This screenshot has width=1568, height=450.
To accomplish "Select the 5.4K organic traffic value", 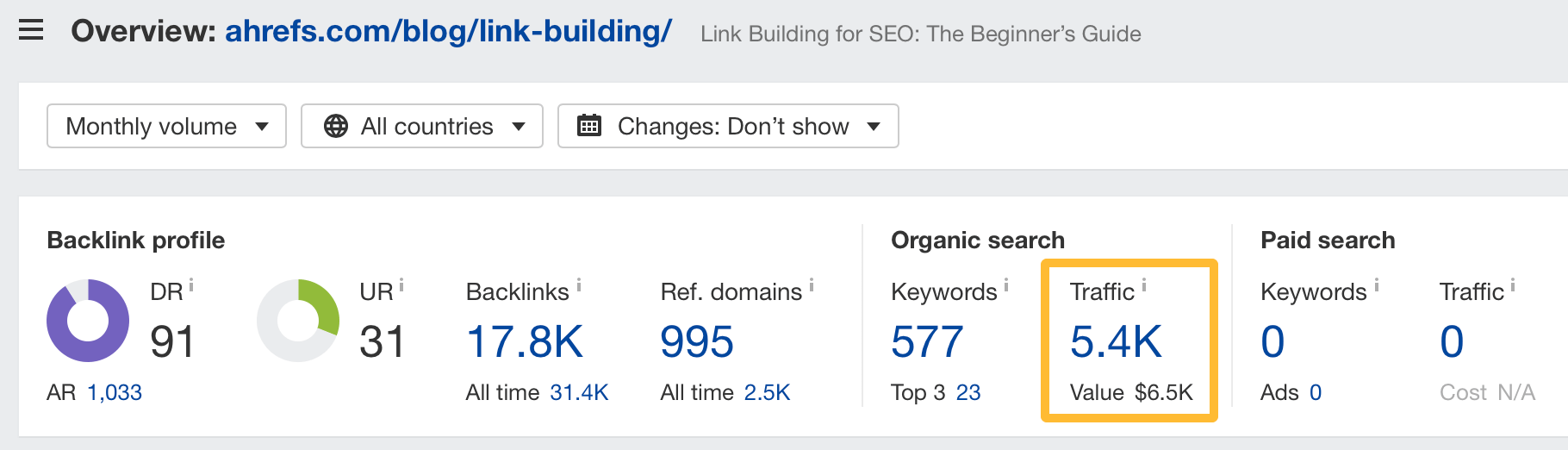I will coord(1116,341).
